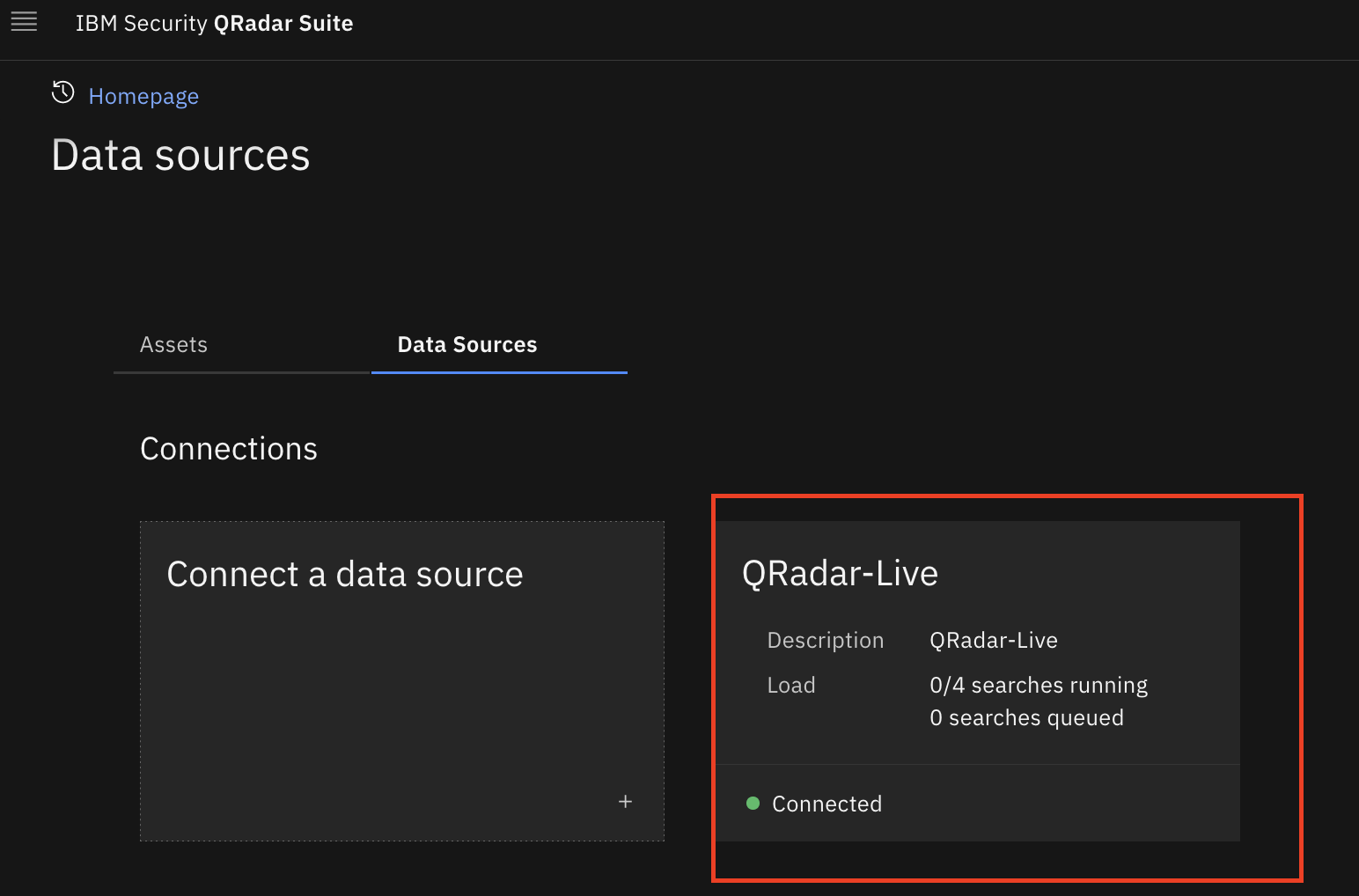Click the Connections section heading
This screenshot has height=896, width=1359.
(x=228, y=448)
